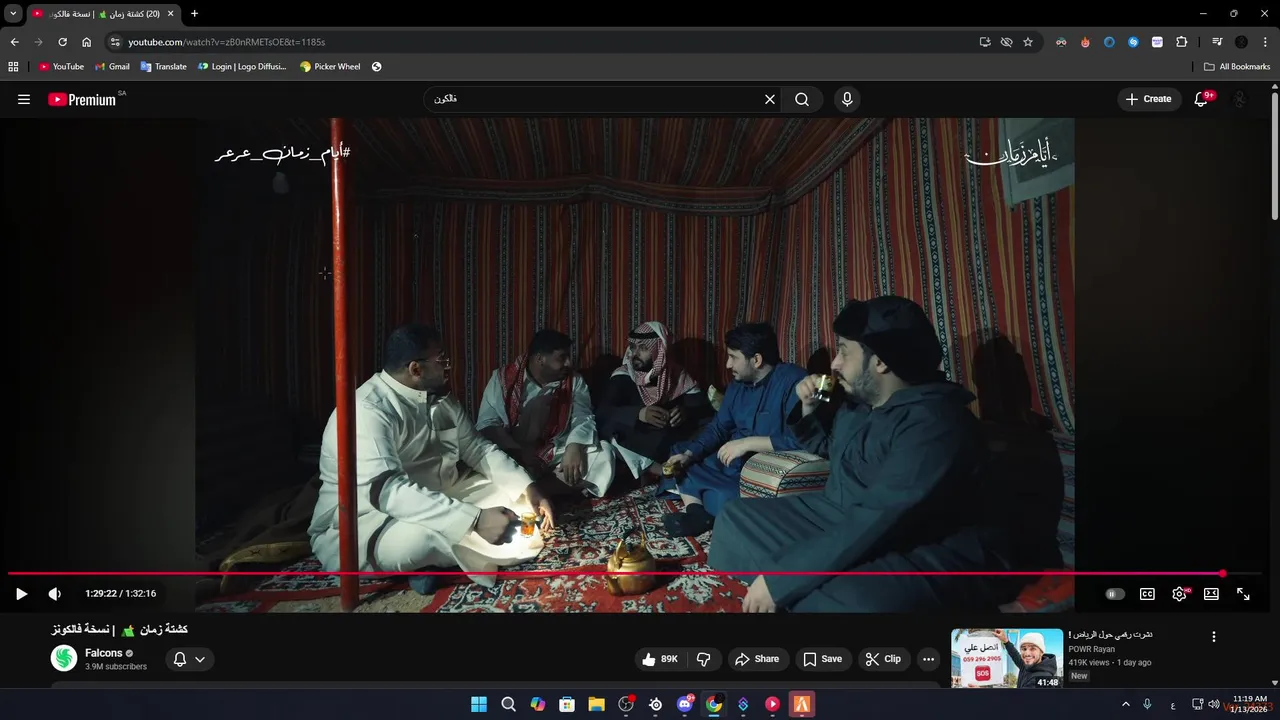Open the YouTube account avatar menu
The width and height of the screenshot is (1280, 720).
point(1240,99)
